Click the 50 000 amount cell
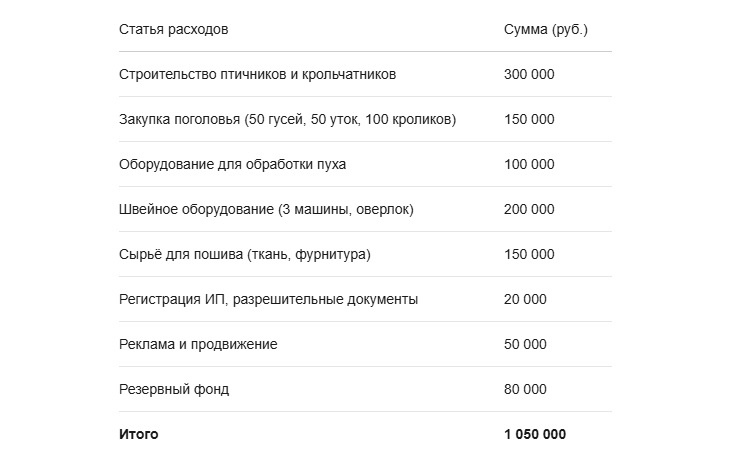Screen dimensions: 742x473 point(525,344)
